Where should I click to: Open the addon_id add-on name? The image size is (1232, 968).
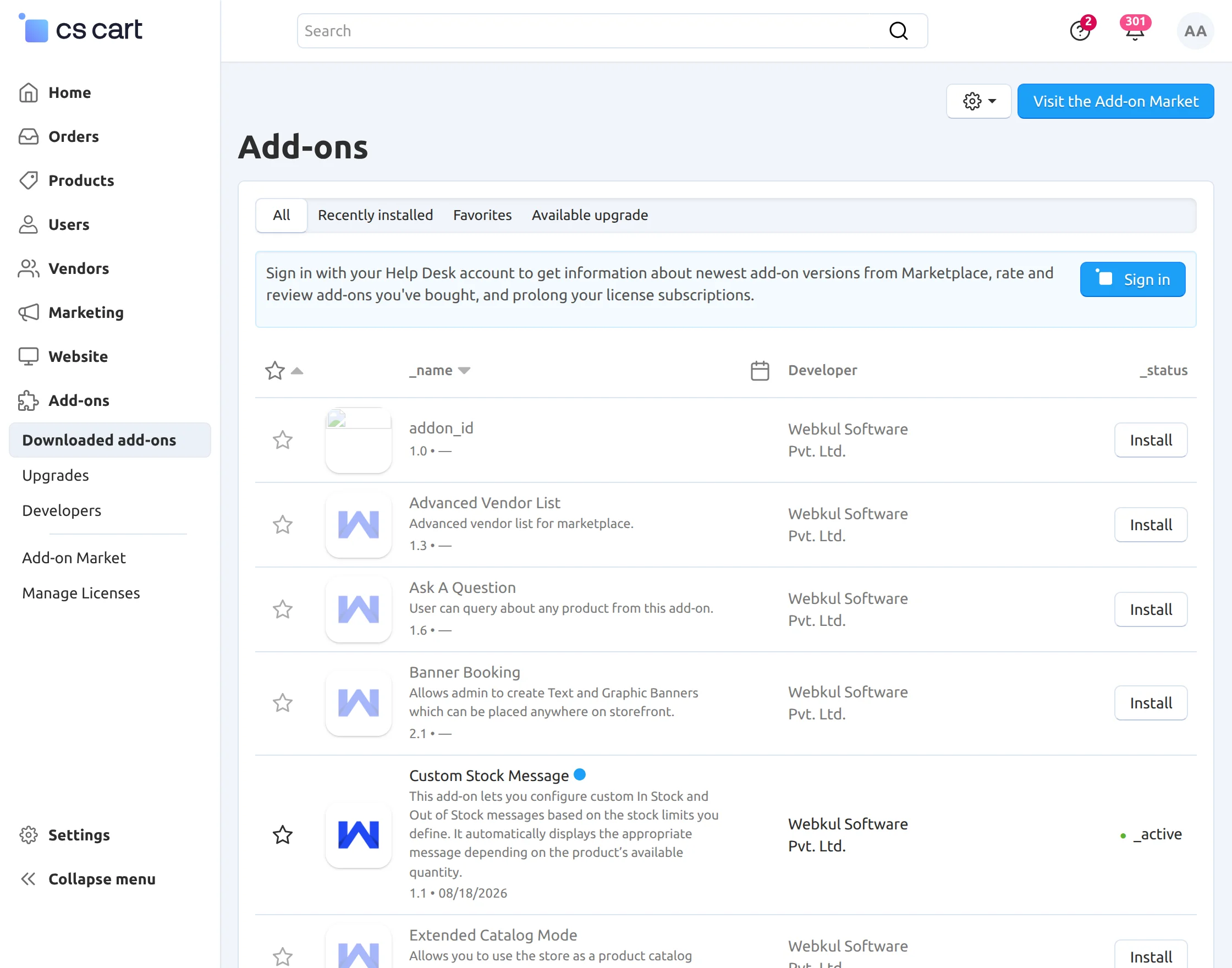click(441, 428)
